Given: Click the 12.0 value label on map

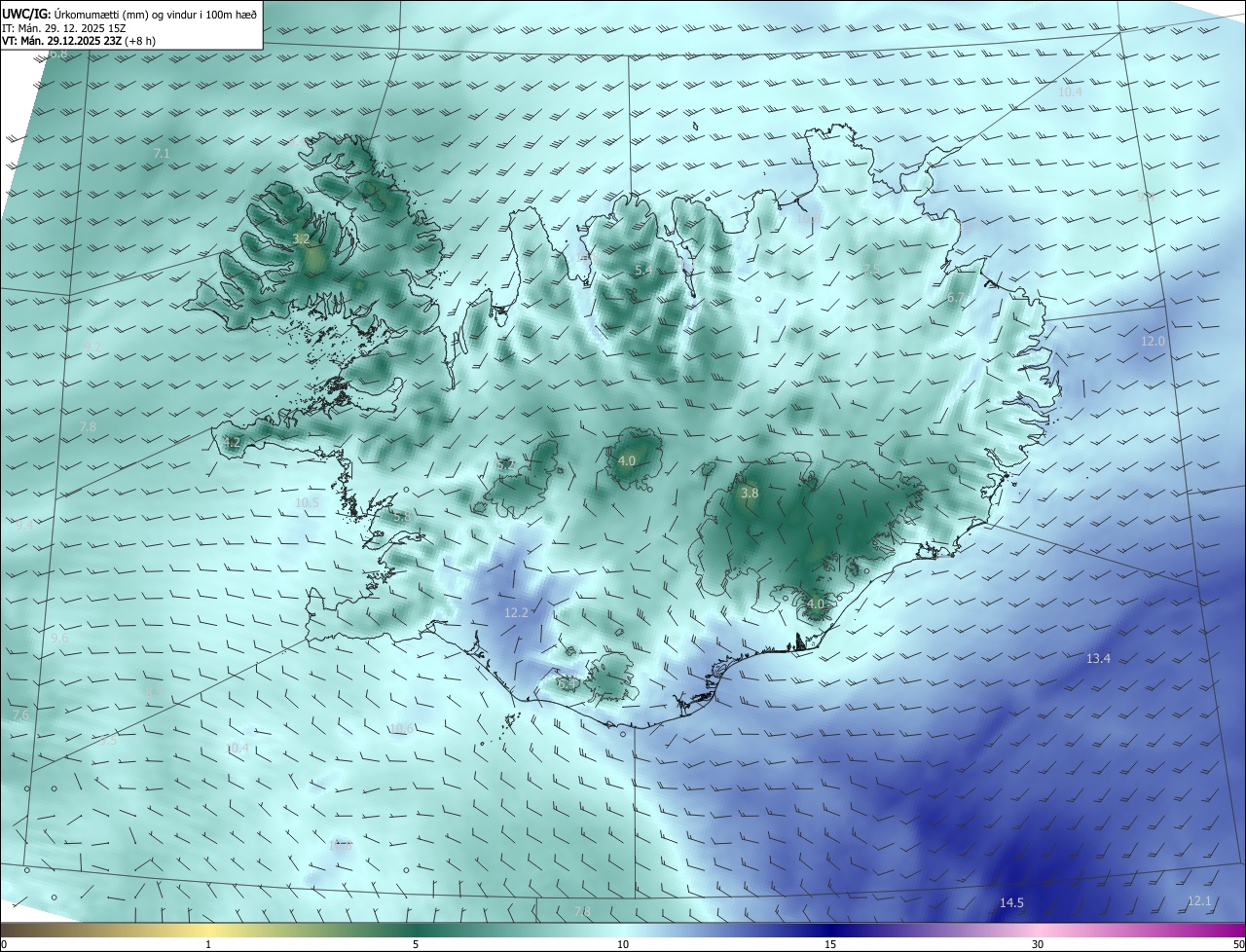Looking at the screenshot, I should [1153, 342].
